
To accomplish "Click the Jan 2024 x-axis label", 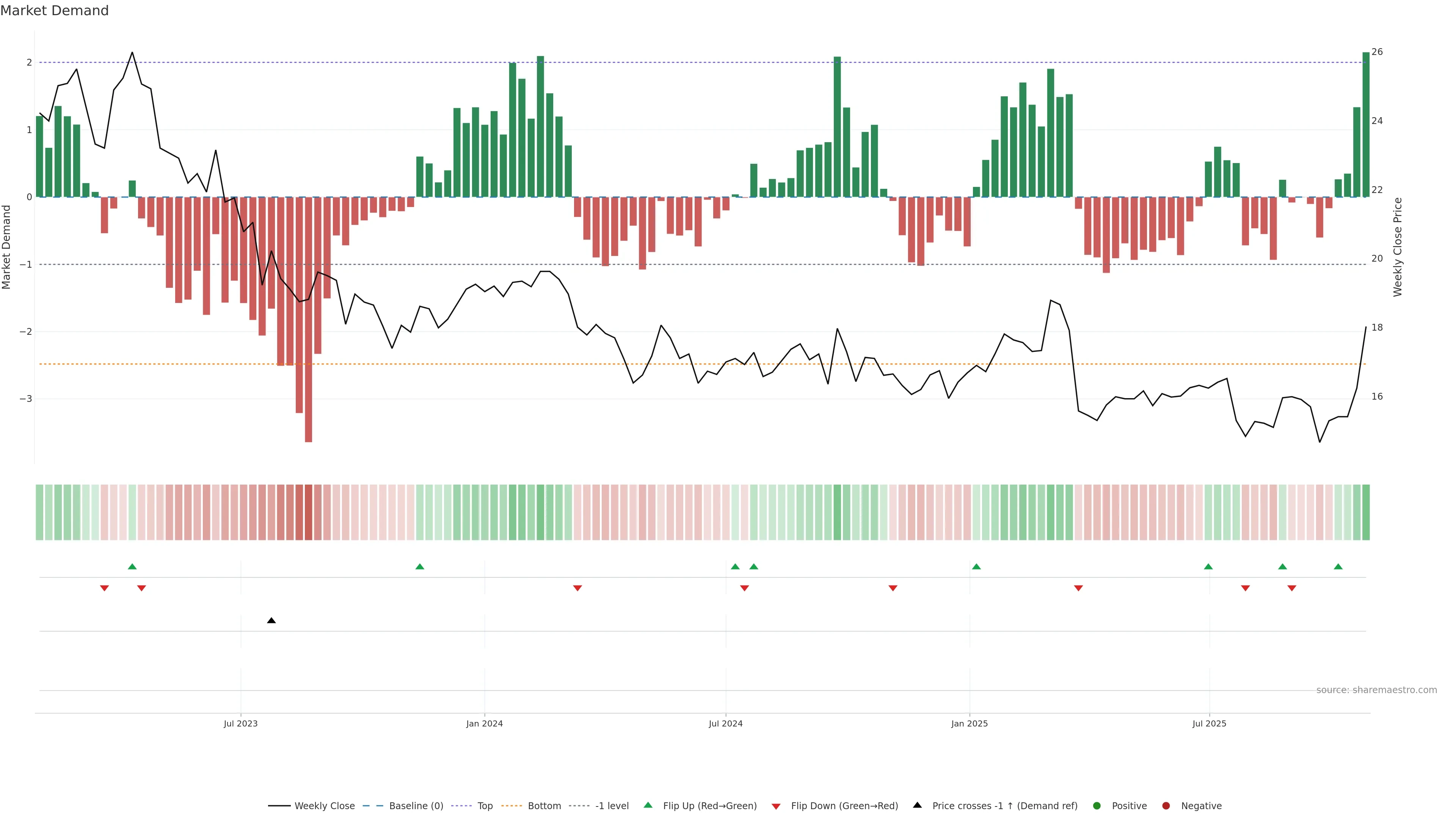I will (x=485, y=723).
